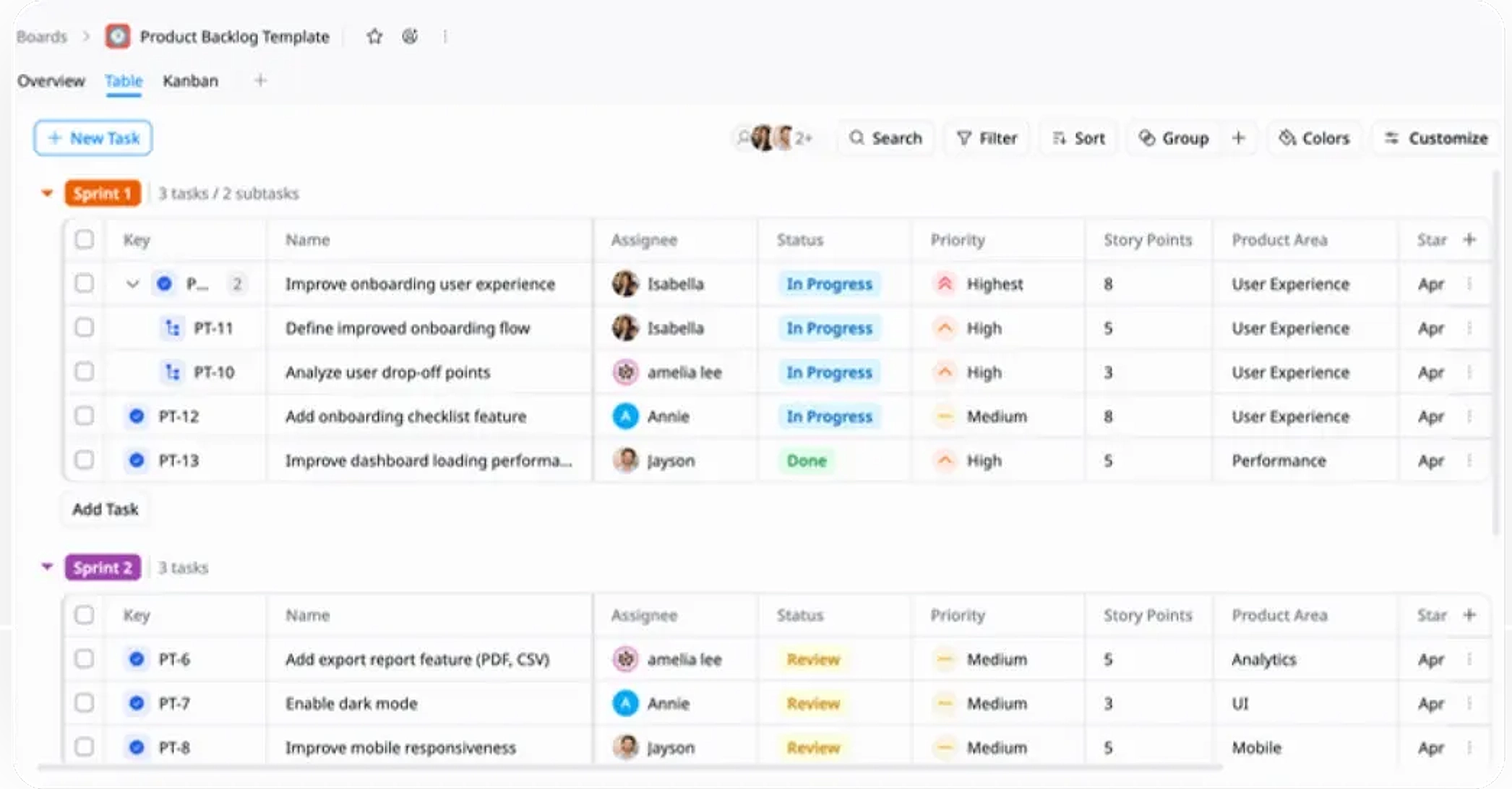This screenshot has width=1512, height=789.
Task: Open the Filter options
Action: click(x=987, y=137)
